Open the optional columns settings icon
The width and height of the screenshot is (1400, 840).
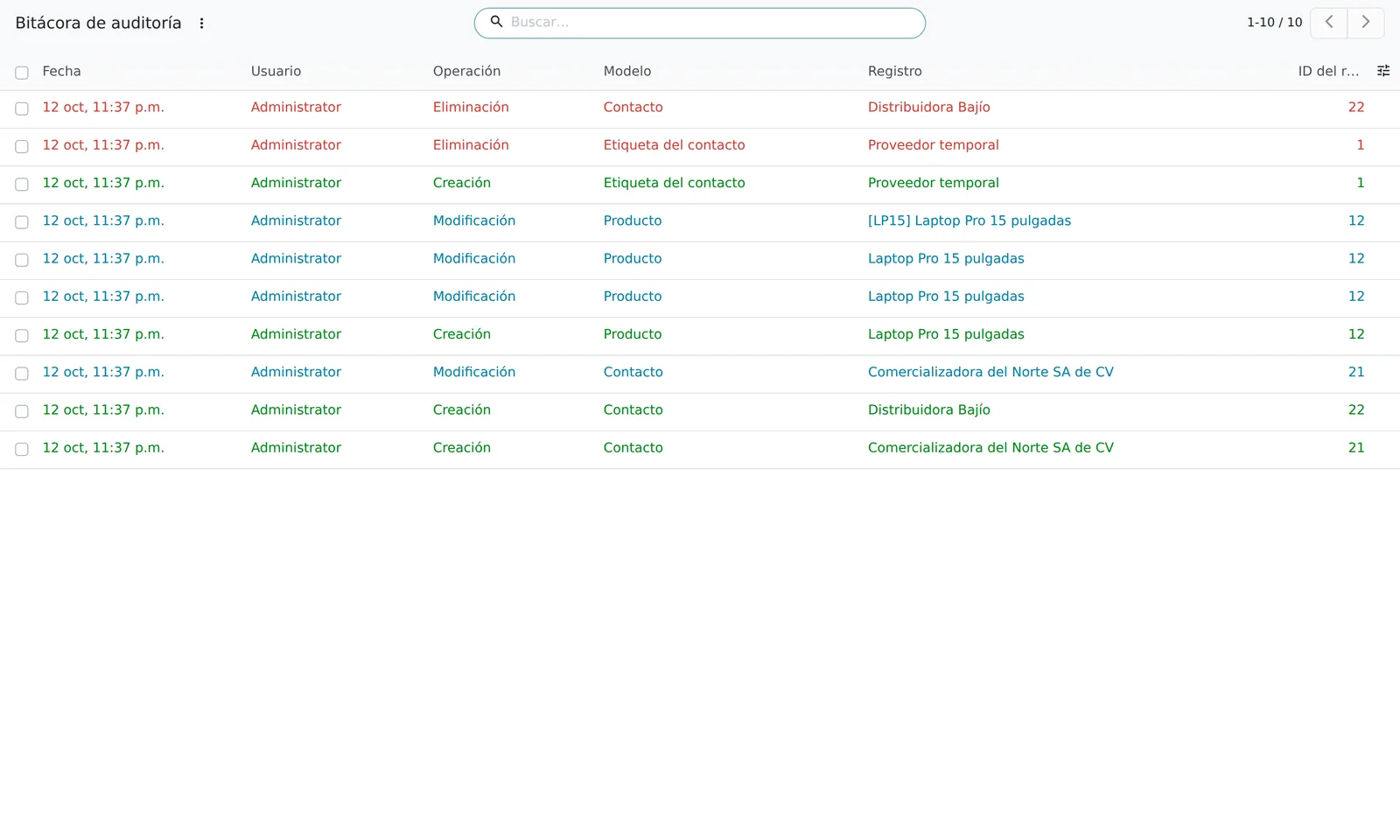tap(1383, 71)
